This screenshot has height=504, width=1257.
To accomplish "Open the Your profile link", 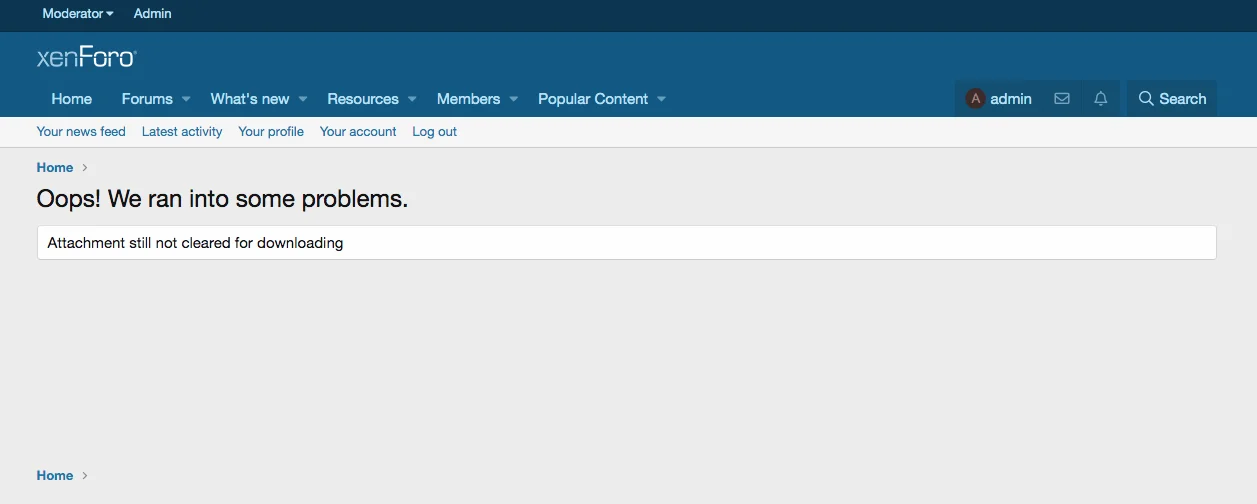I will pos(271,132).
